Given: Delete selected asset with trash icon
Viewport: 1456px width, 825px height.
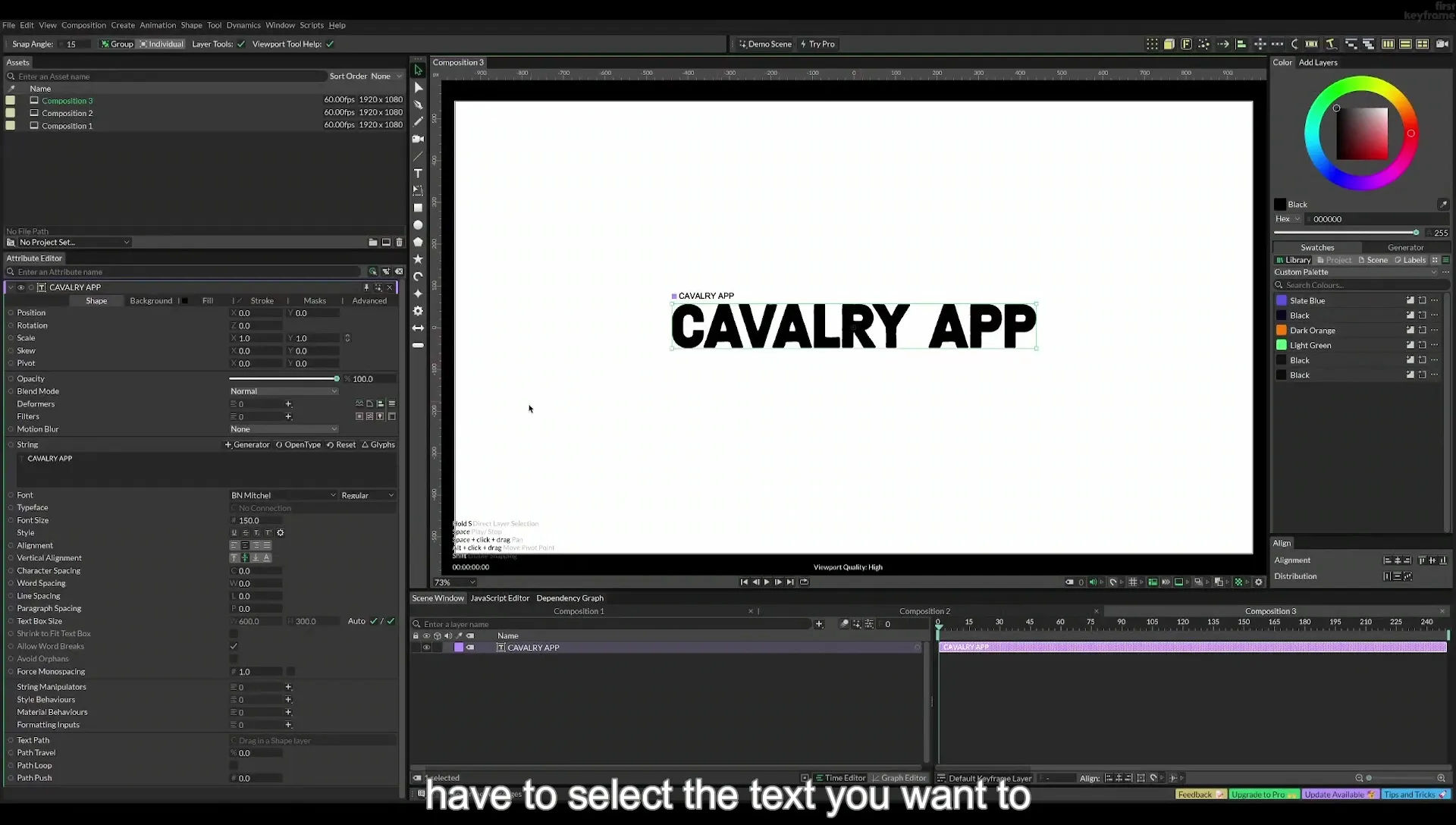Looking at the screenshot, I should (x=400, y=243).
